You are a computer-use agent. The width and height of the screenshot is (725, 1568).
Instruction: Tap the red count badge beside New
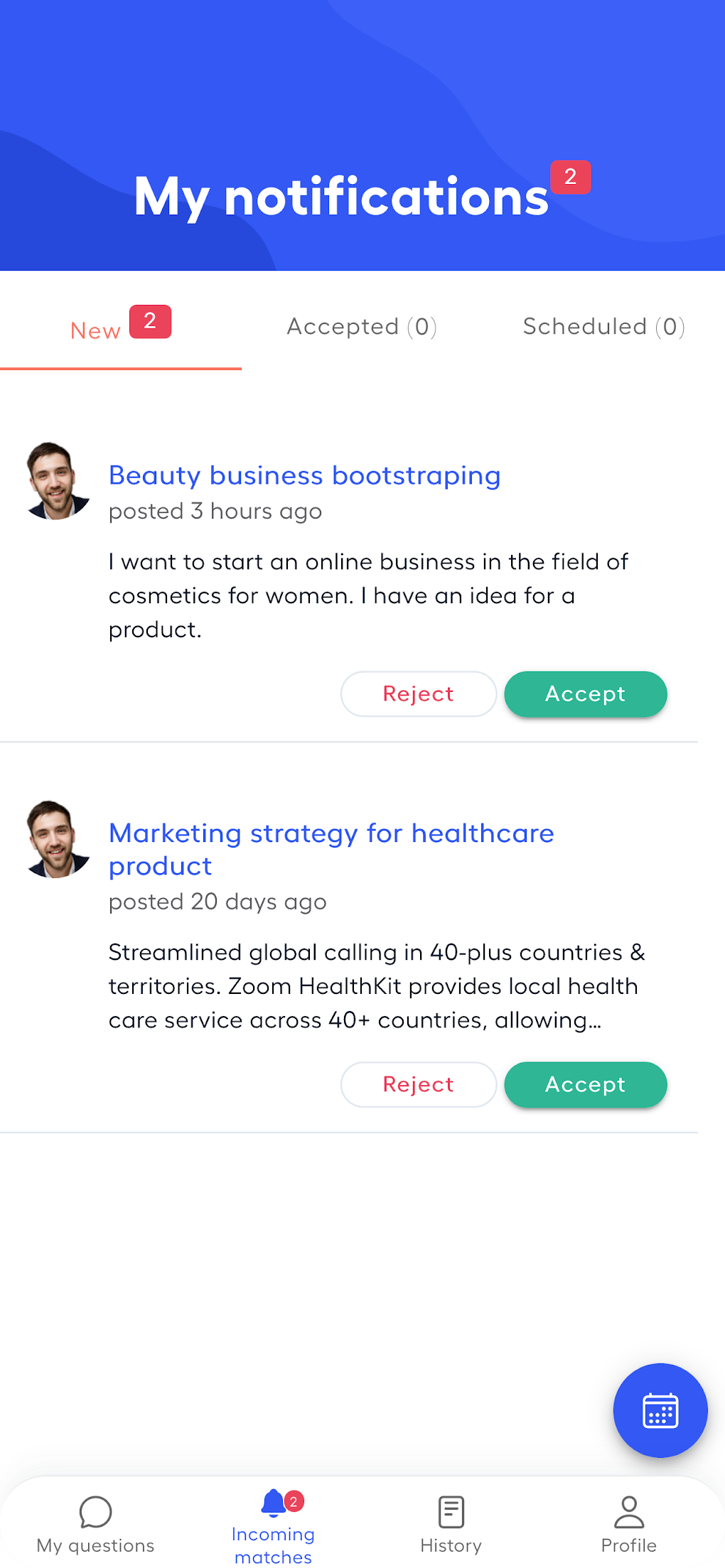tap(150, 322)
